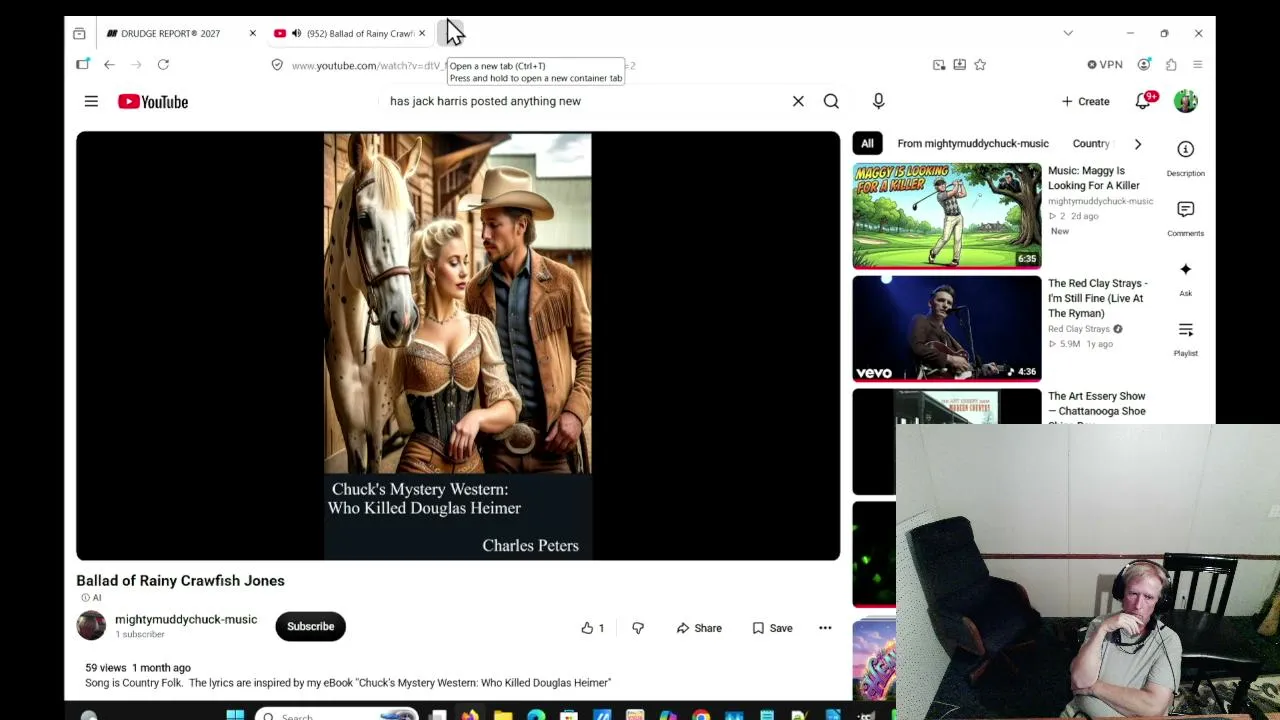Go back to the previous page
Screen dimensions: 1280x720
tap(109, 65)
